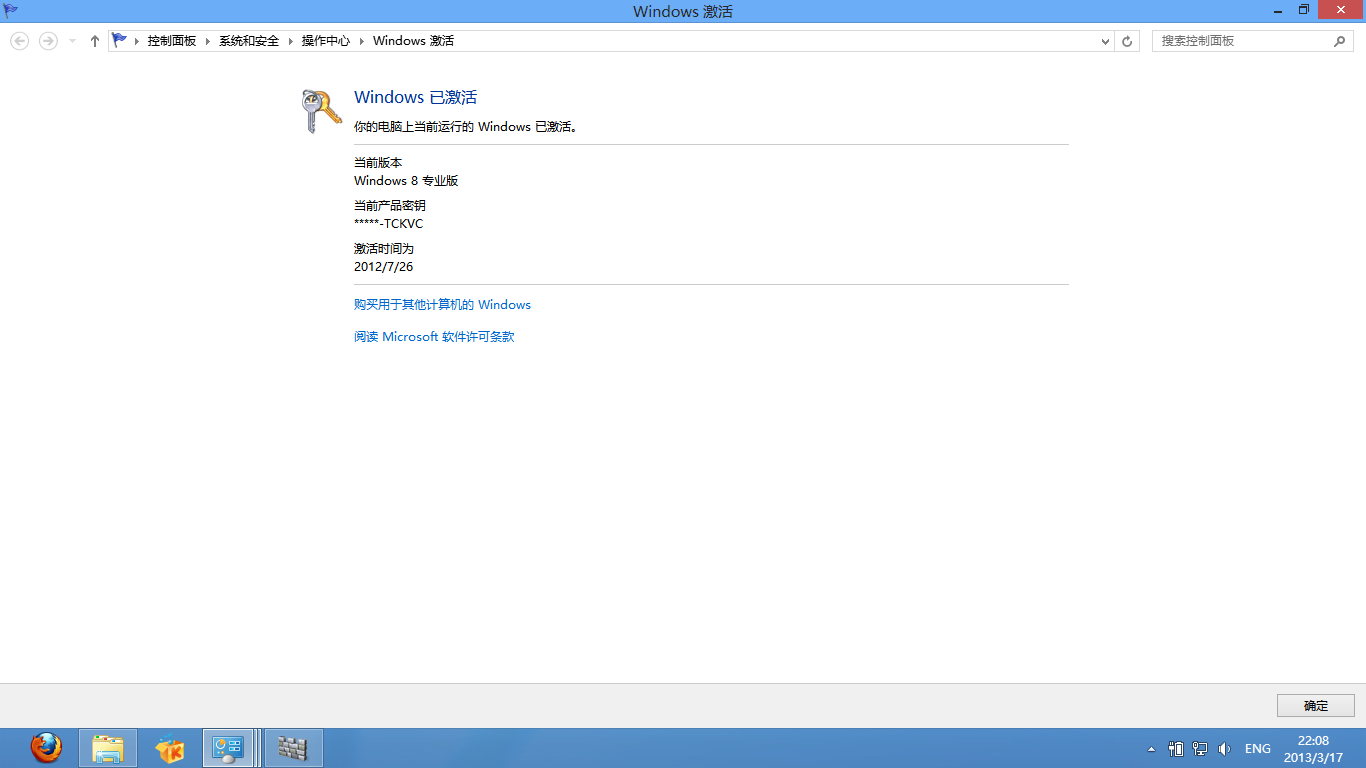The height and width of the screenshot is (768, 1366).
Task: Refresh the page with the refresh icon
Action: tap(1127, 41)
